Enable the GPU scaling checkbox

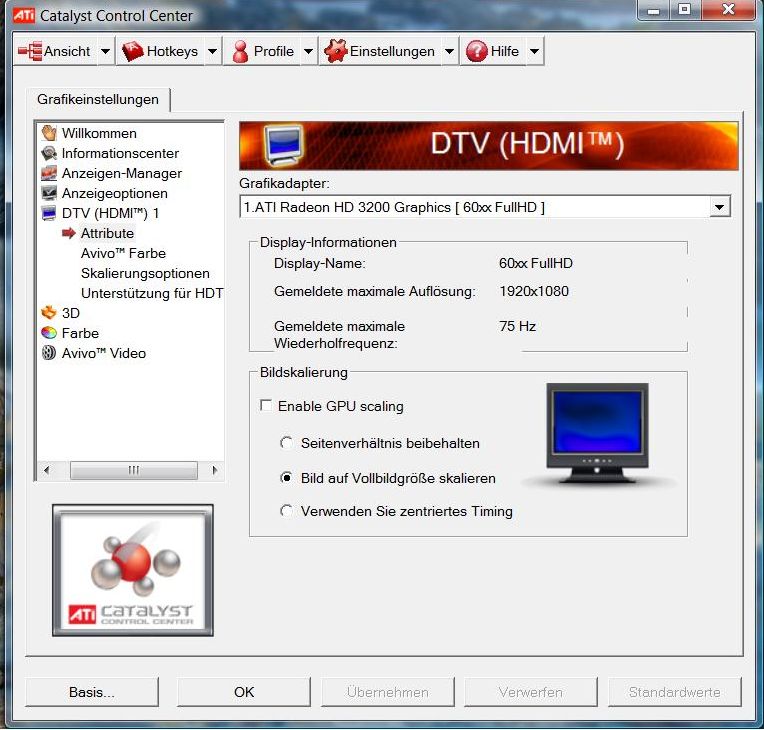(266, 406)
